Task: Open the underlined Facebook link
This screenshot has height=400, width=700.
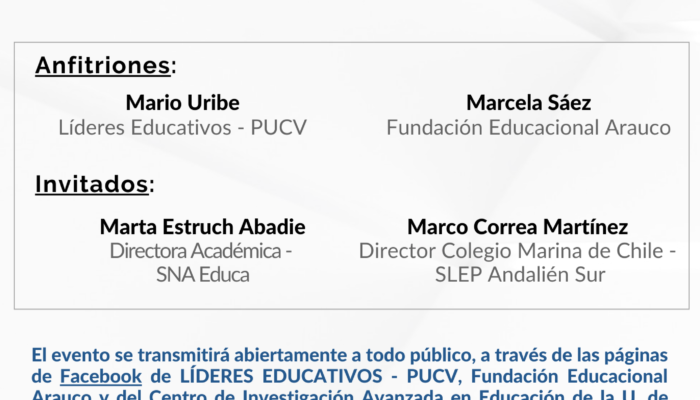Action: (100, 376)
